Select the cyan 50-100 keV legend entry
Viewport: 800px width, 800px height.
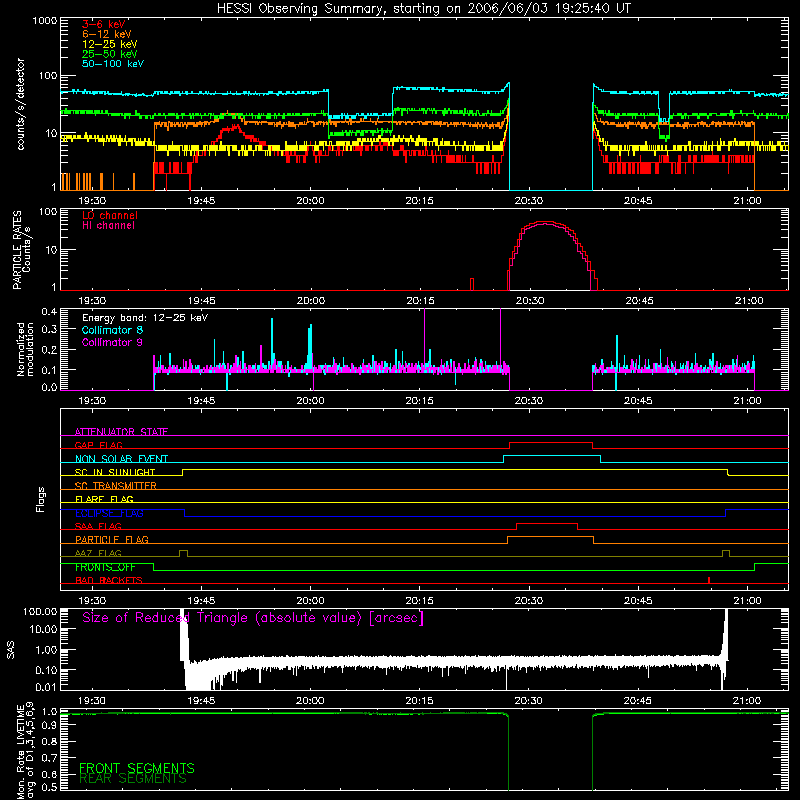click(x=113, y=64)
